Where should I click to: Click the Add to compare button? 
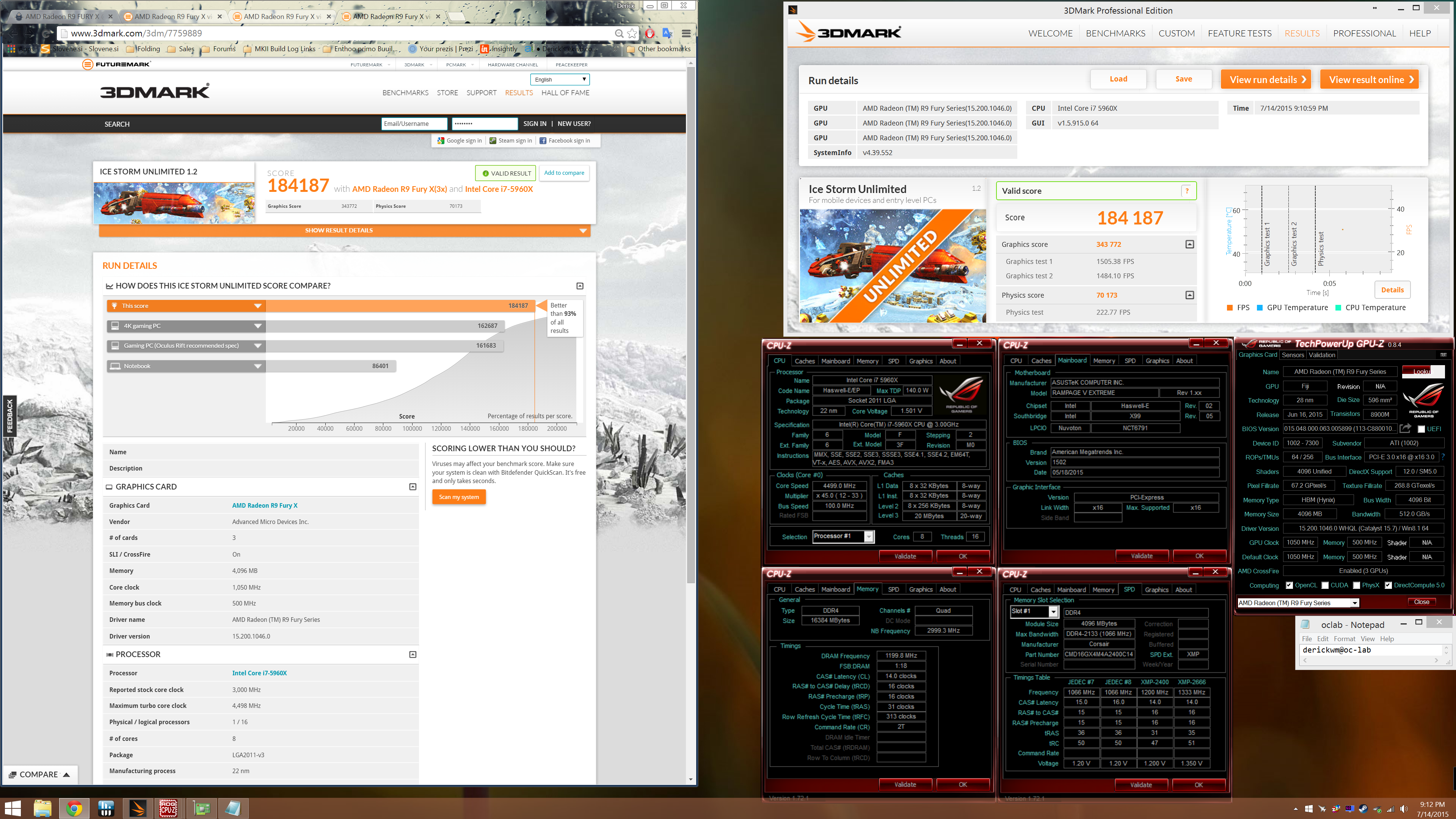pos(564,173)
